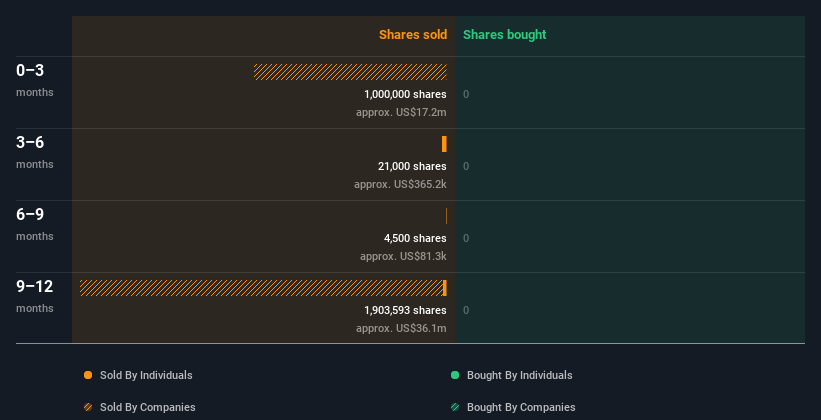Click the 'approx. US$81.3k' value
This screenshot has width=821, height=420.
pyautogui.click(x=403, y=256)
